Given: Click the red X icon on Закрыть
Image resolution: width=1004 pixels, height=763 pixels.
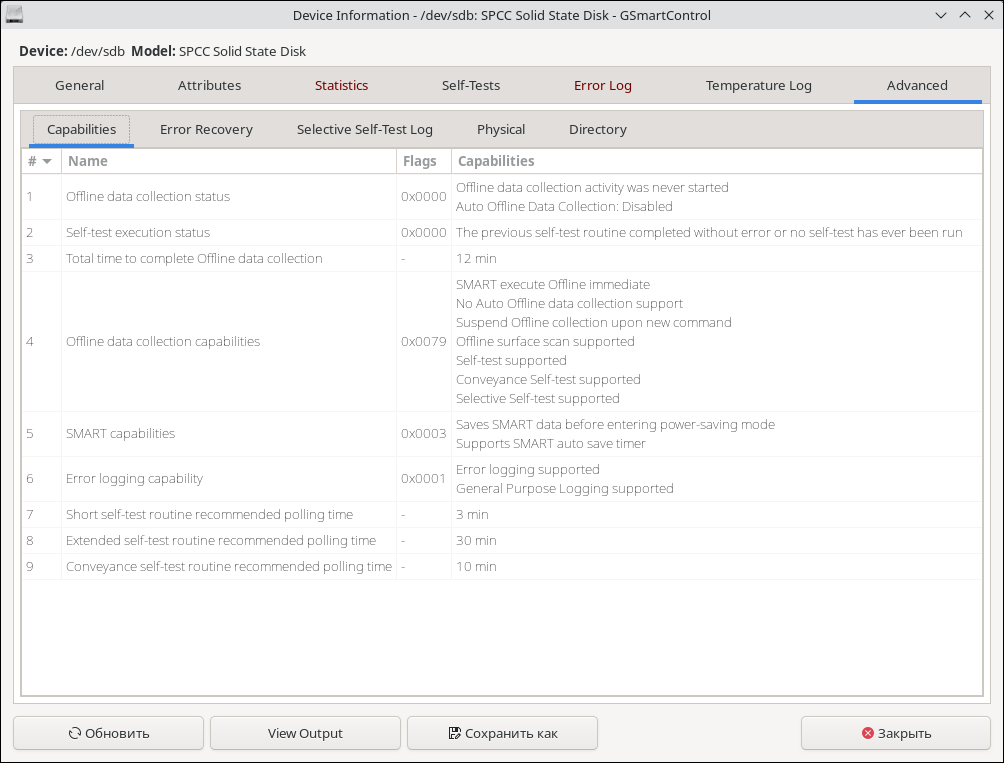Looking at the screenshot, I should click(868, 733).
